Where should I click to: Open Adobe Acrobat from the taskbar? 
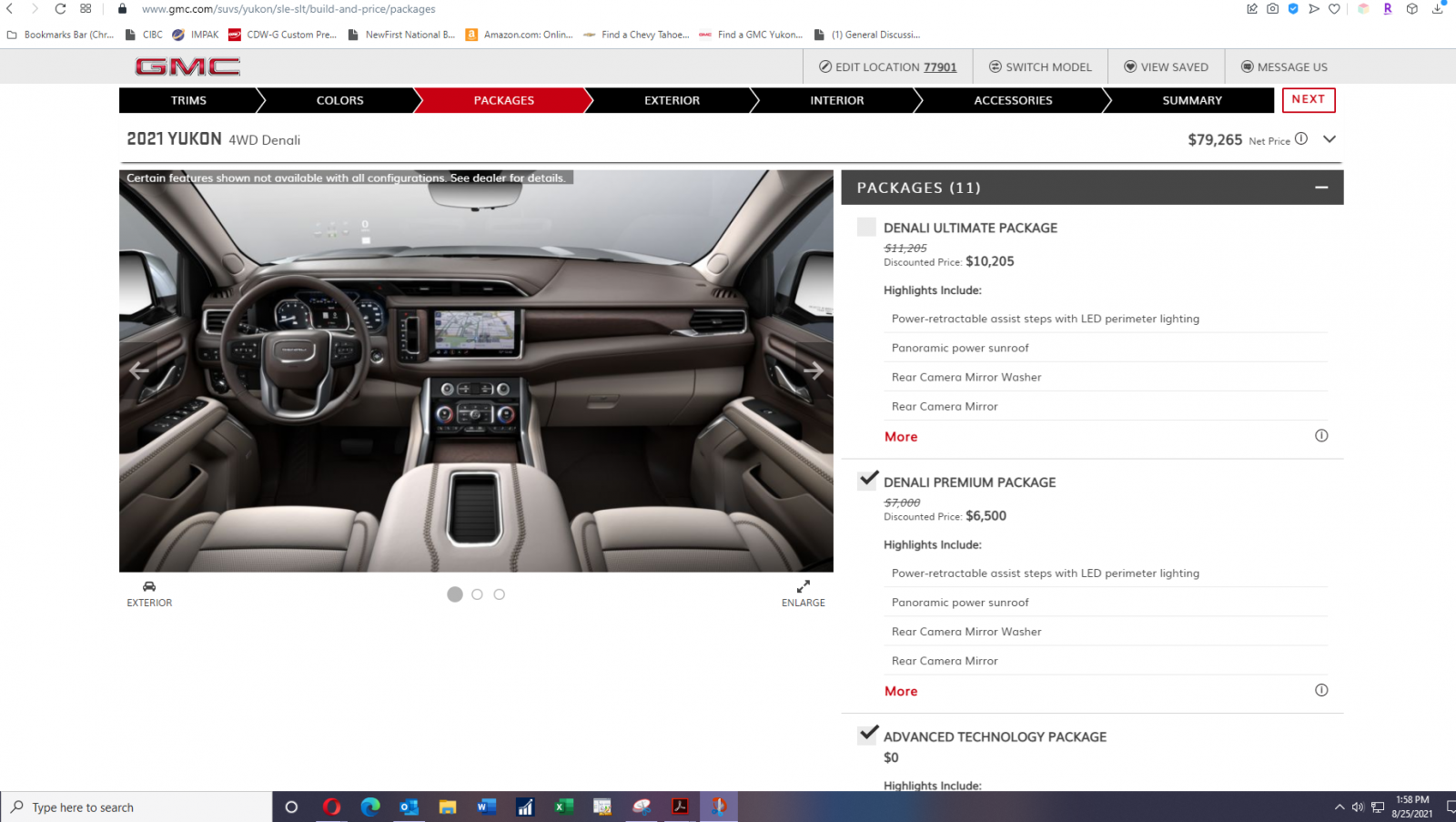pyautogui.click(x=680, y=807)
